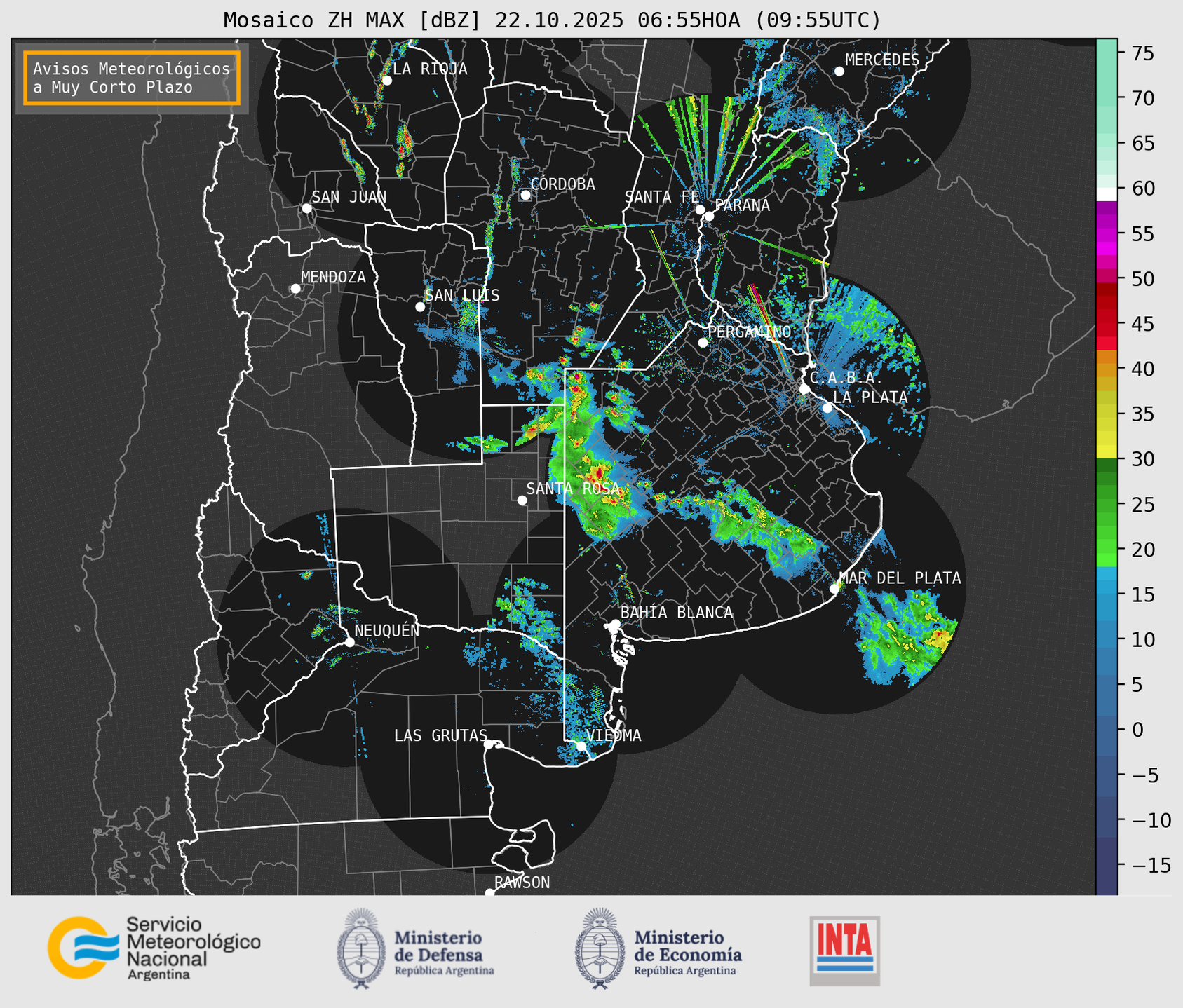This screenshot has width=1183, height=1008.
Task: Click the VIEDMA city label
Action: pyautogui.click(x=614, y=735)
